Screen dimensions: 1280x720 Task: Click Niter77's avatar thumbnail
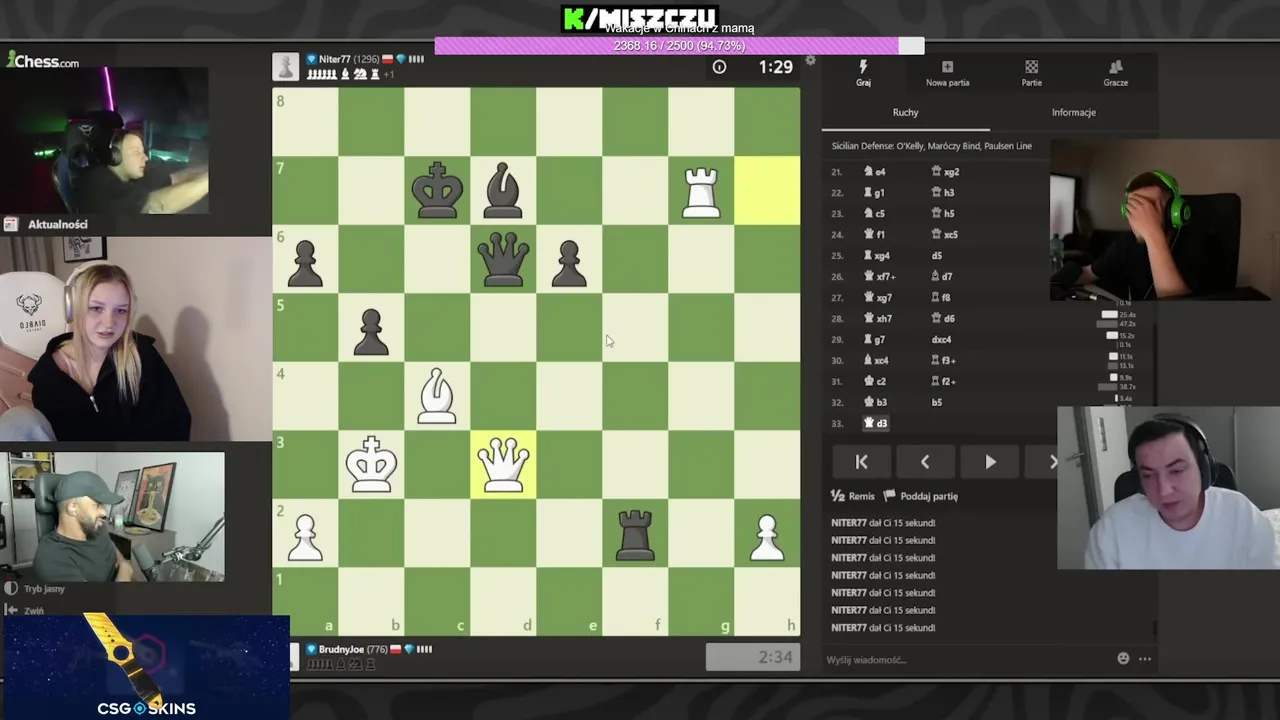[x=286, y=67]
